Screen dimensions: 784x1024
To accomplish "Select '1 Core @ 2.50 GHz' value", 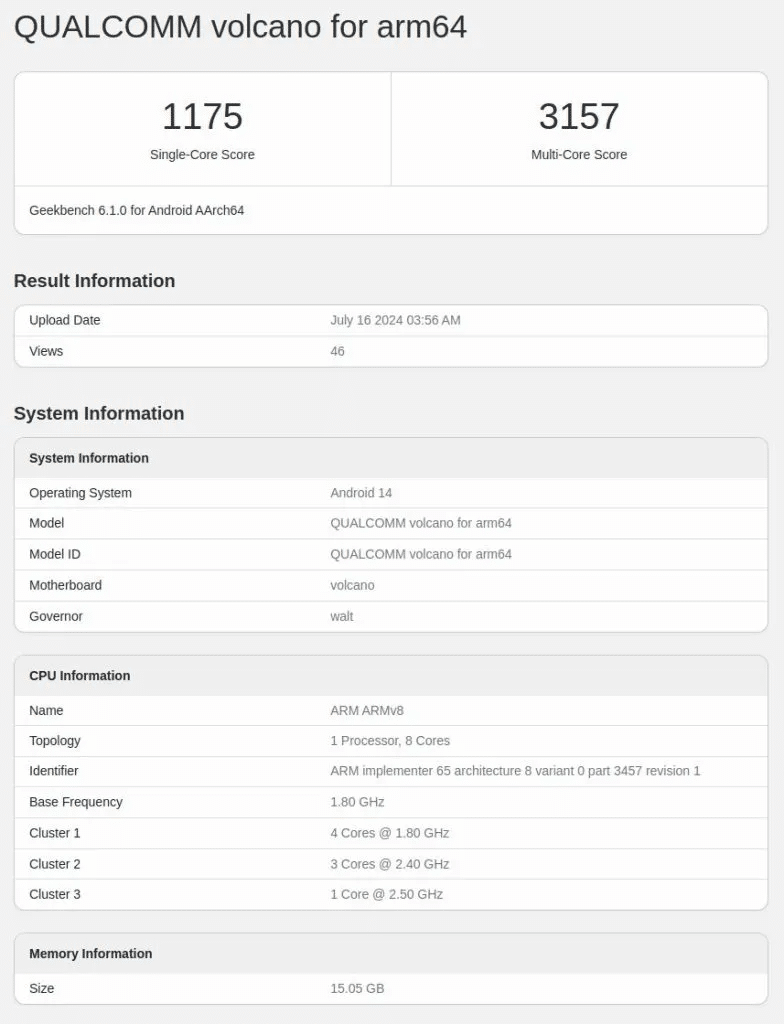I will click(386, 894).
